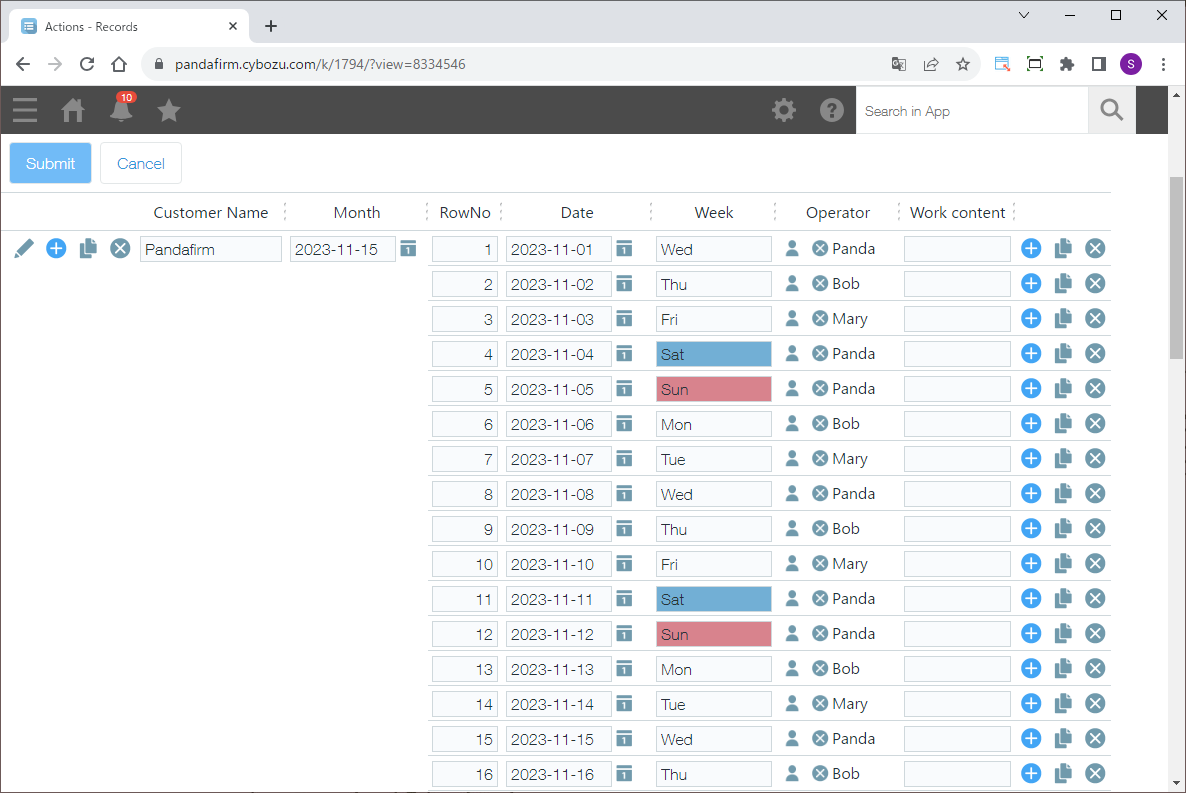The image size is (1186, 793).
Task: Open the hamburger main menu
Action: [x=25, y=110]
